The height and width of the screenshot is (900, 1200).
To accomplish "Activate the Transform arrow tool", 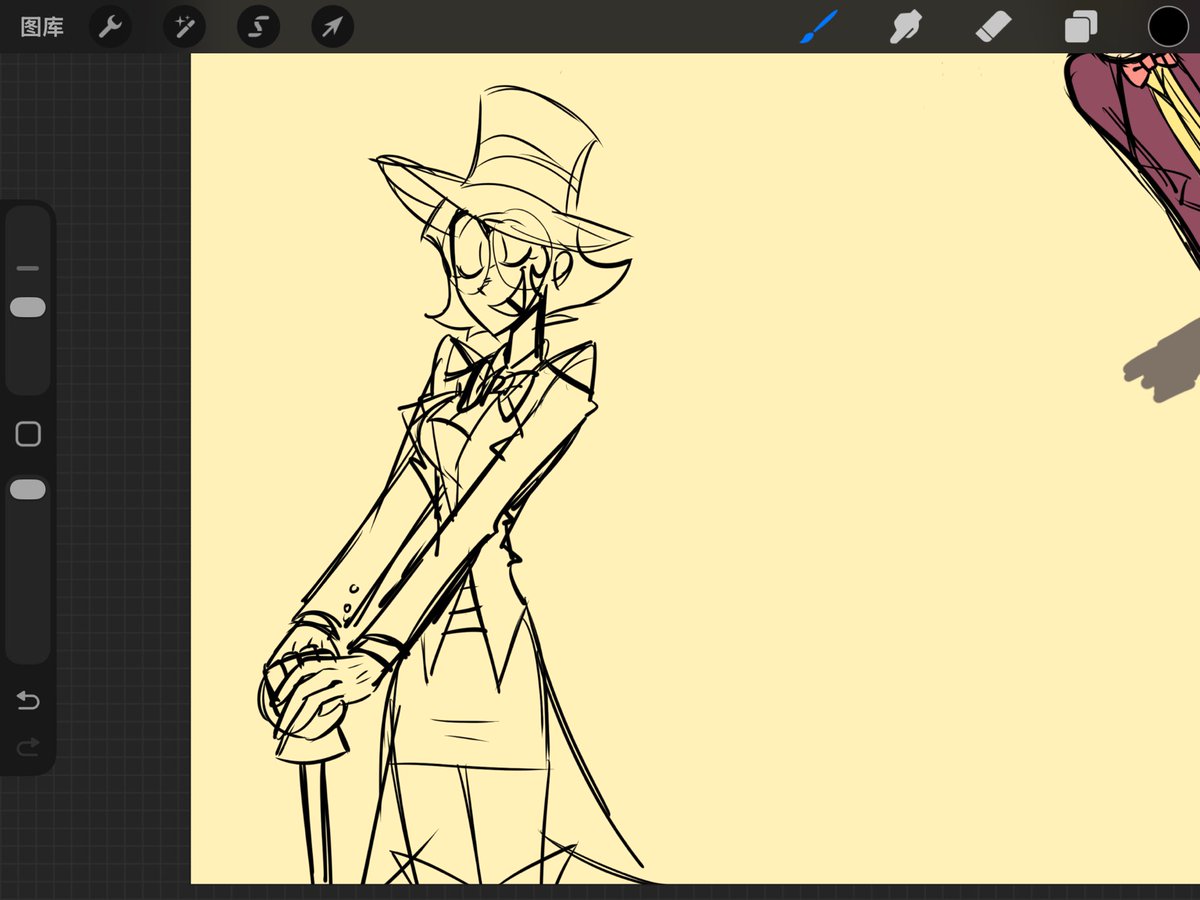I will click(x=332, y=27).
